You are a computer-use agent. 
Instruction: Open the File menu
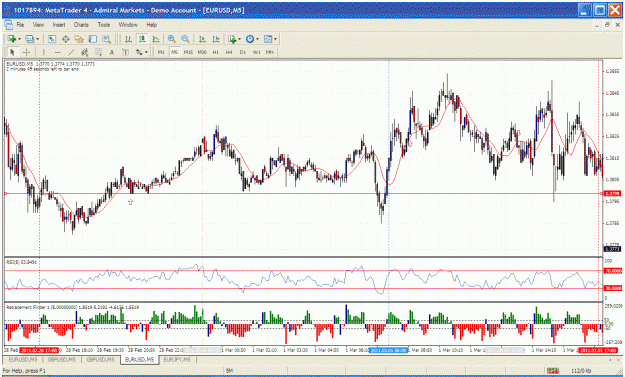tap(20, 25)
